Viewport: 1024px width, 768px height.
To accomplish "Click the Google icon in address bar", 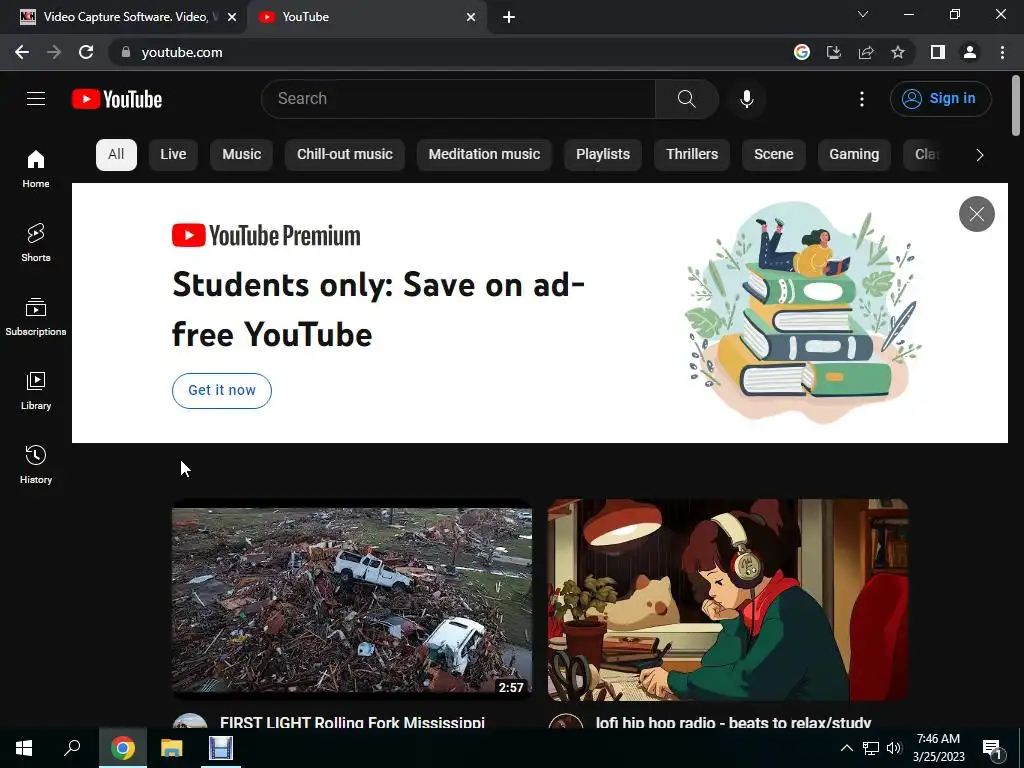I will [802, 52].
